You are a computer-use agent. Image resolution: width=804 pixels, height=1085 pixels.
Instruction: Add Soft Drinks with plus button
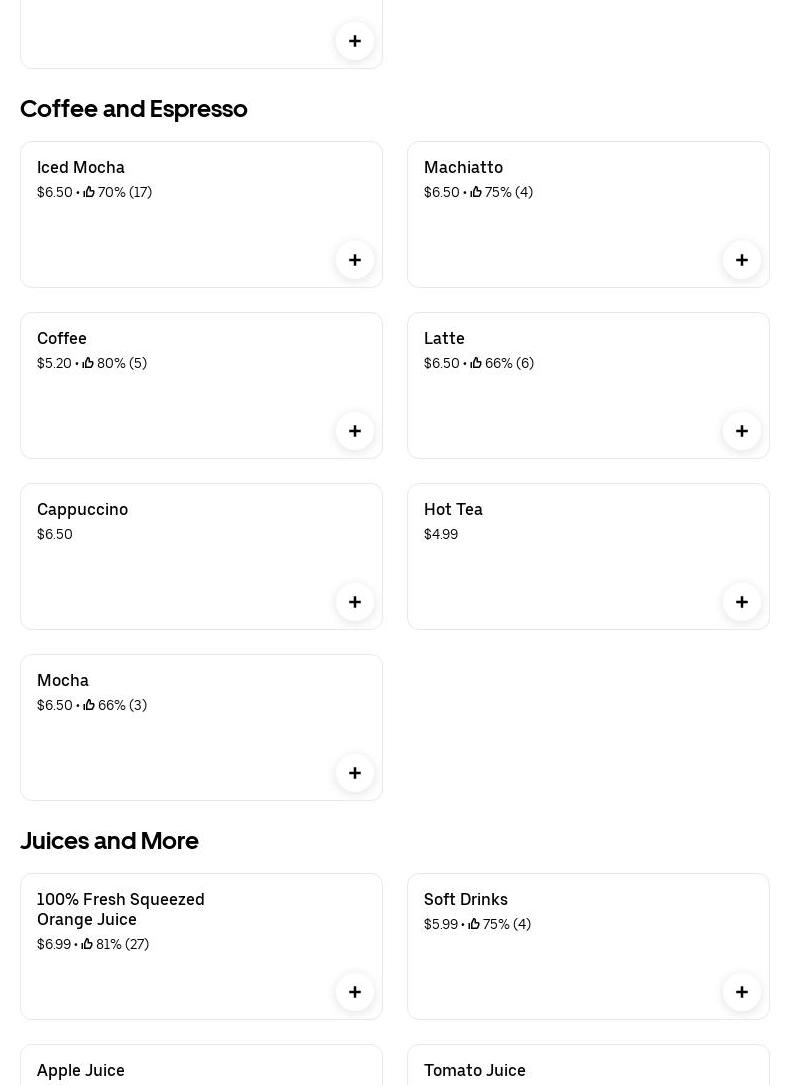[x=742, y=992]
